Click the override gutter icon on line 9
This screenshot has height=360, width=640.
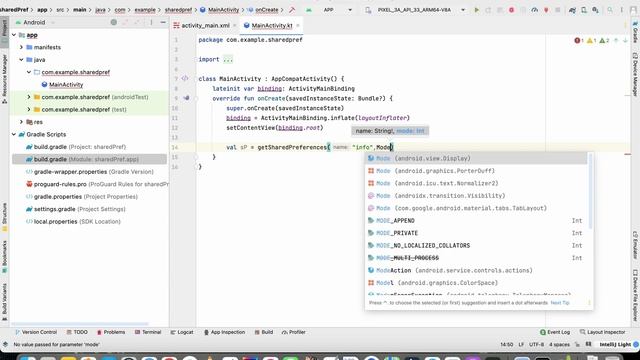click(x=186, y=98)
